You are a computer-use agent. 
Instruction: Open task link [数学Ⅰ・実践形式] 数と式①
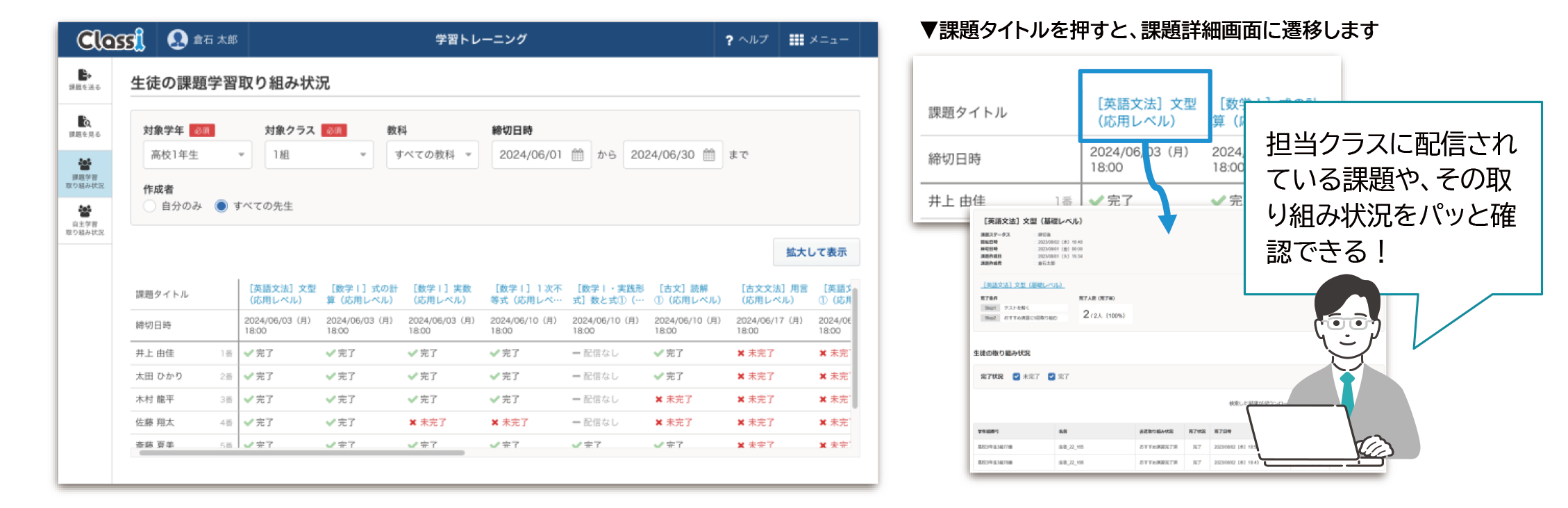tap(608, 294)
